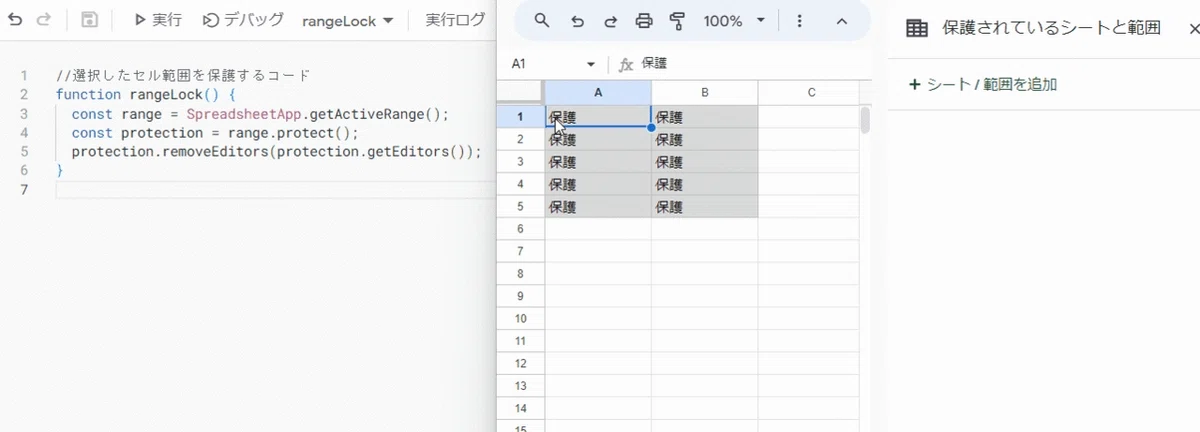
Task: Select cell B3 containing 保護
Action: [x=705, y=162]
